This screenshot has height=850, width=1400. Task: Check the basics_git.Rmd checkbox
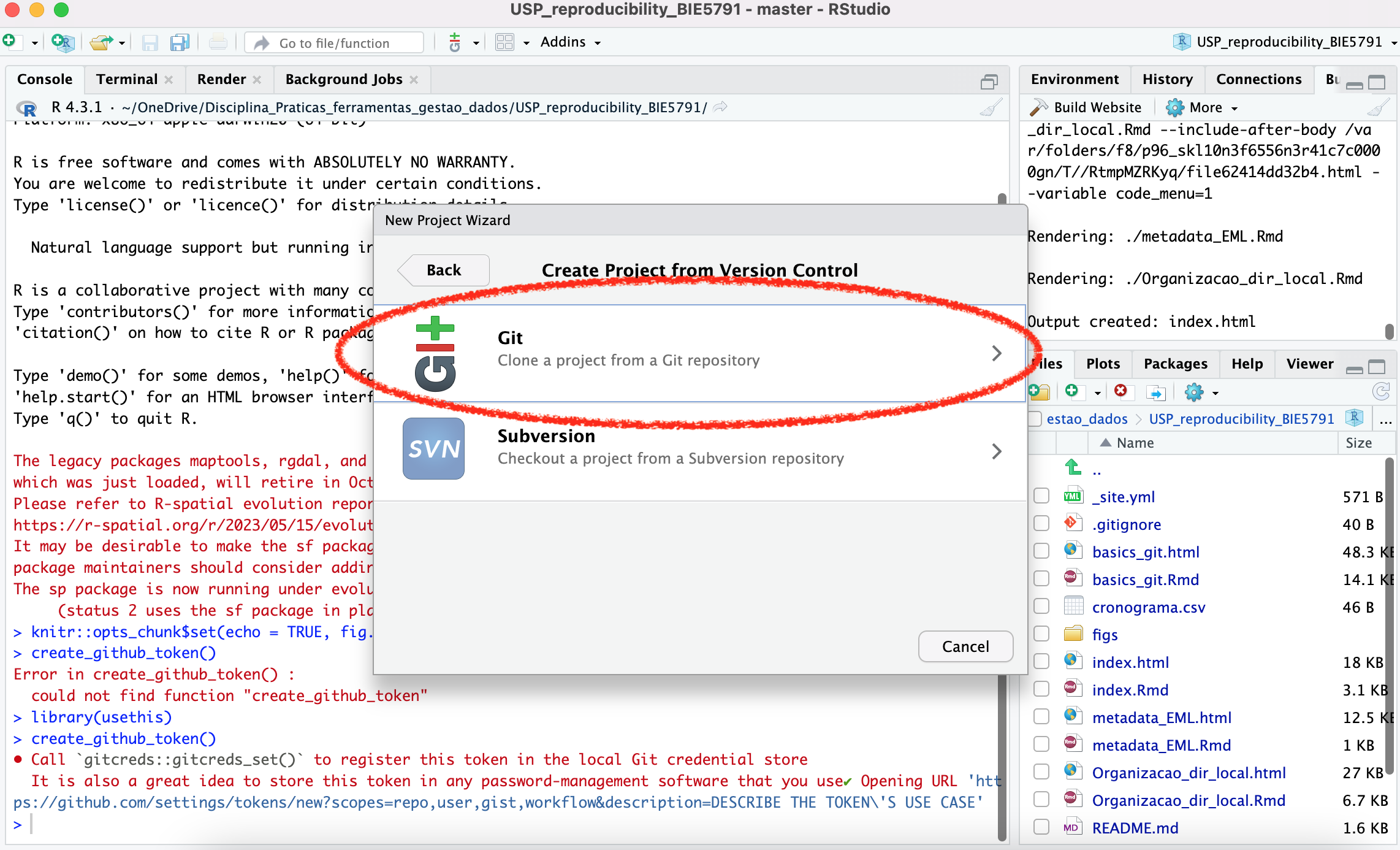[x=1041, y=578]
